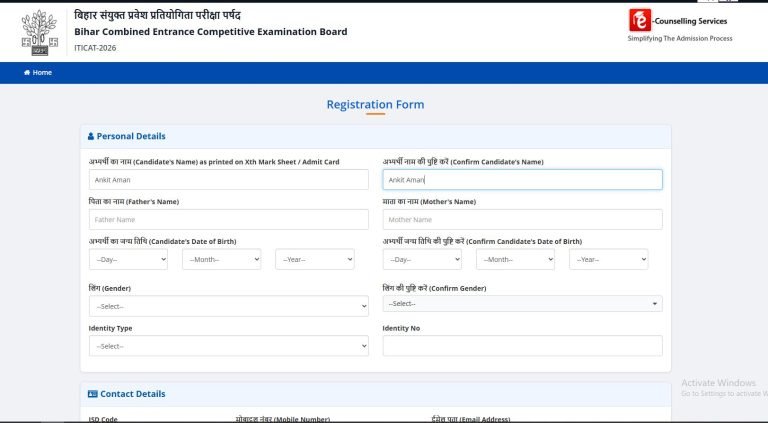
Task: Click the e-Counselling Services logo
Action: pos(639,20)
